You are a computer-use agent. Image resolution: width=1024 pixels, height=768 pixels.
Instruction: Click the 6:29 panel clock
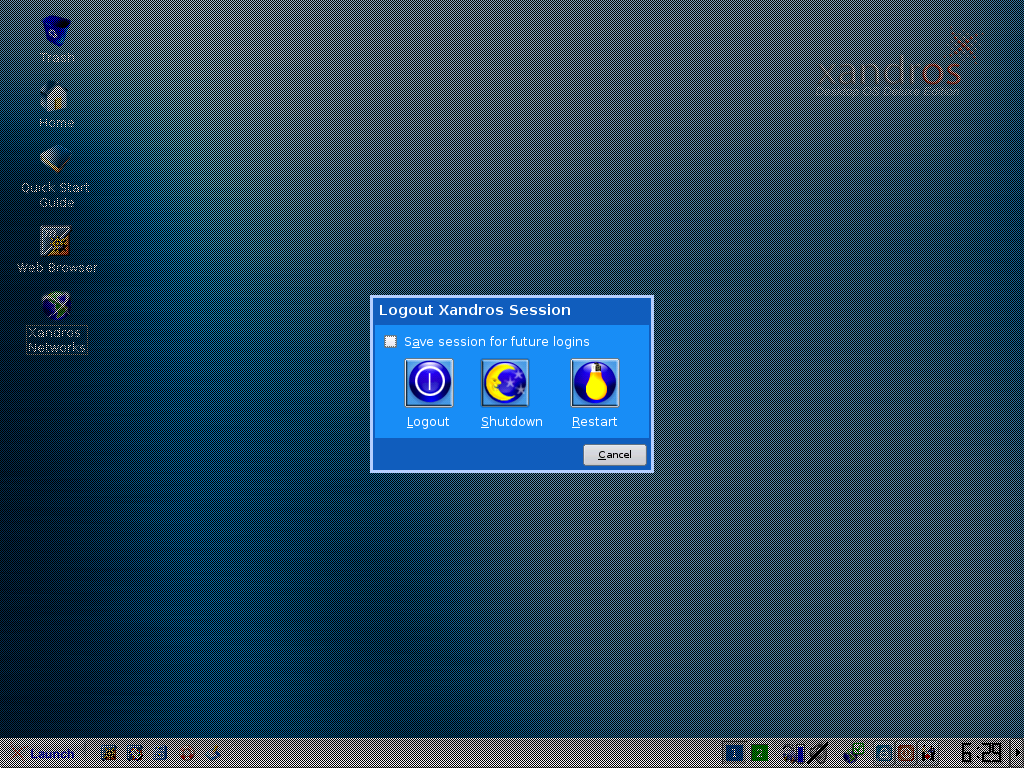click(982, 753)
